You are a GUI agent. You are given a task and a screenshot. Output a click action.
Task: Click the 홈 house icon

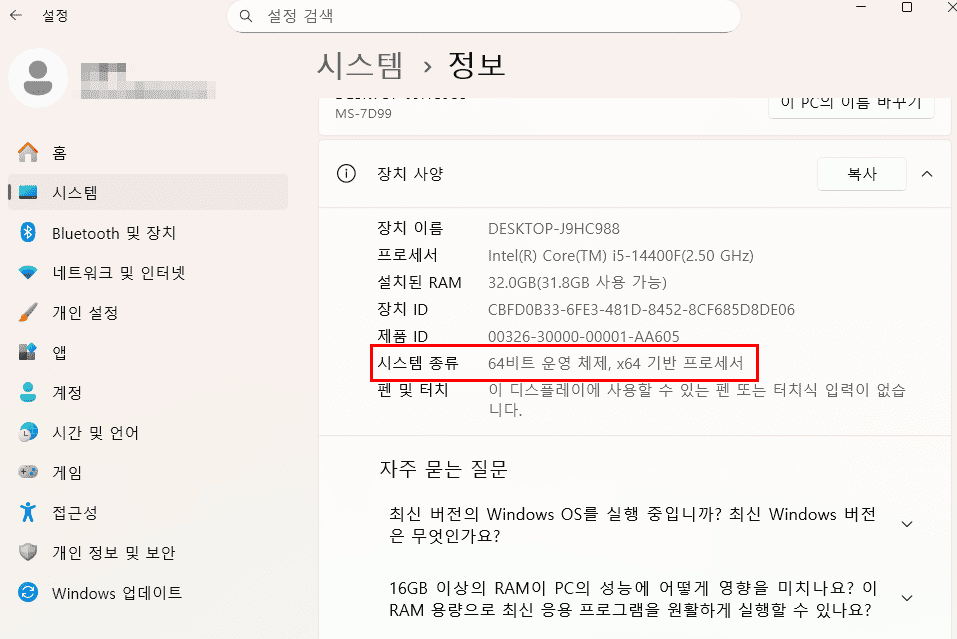pos(25,152)
